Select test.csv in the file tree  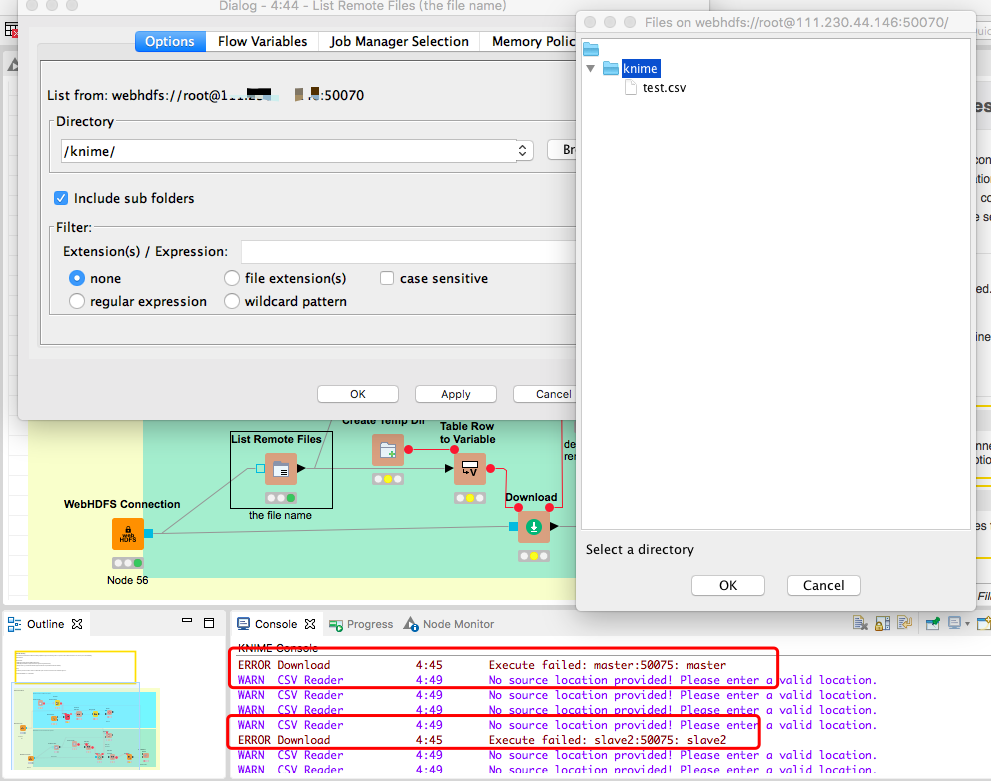point(664,88)
